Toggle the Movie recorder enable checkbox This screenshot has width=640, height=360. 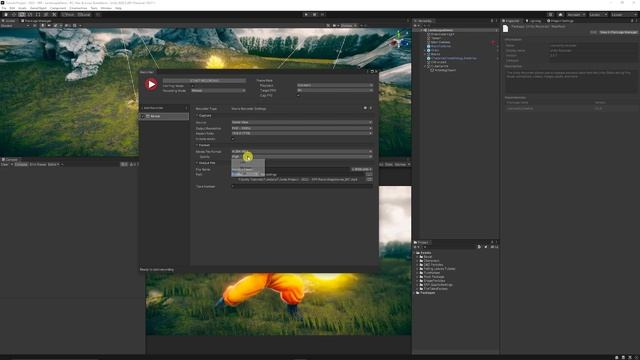[143, 116]
